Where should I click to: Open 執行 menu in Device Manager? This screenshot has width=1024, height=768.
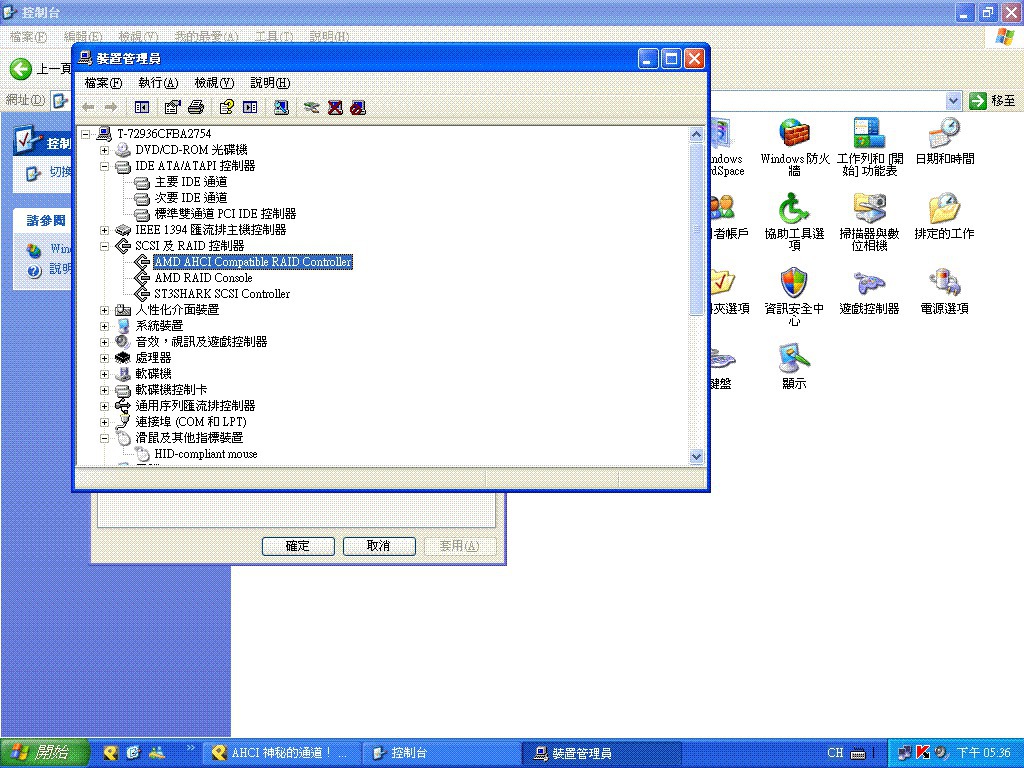pos(158,83)
